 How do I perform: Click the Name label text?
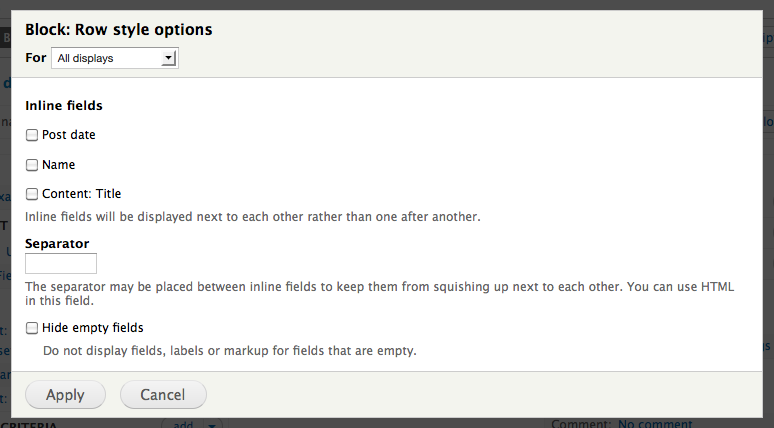(59, 165)
